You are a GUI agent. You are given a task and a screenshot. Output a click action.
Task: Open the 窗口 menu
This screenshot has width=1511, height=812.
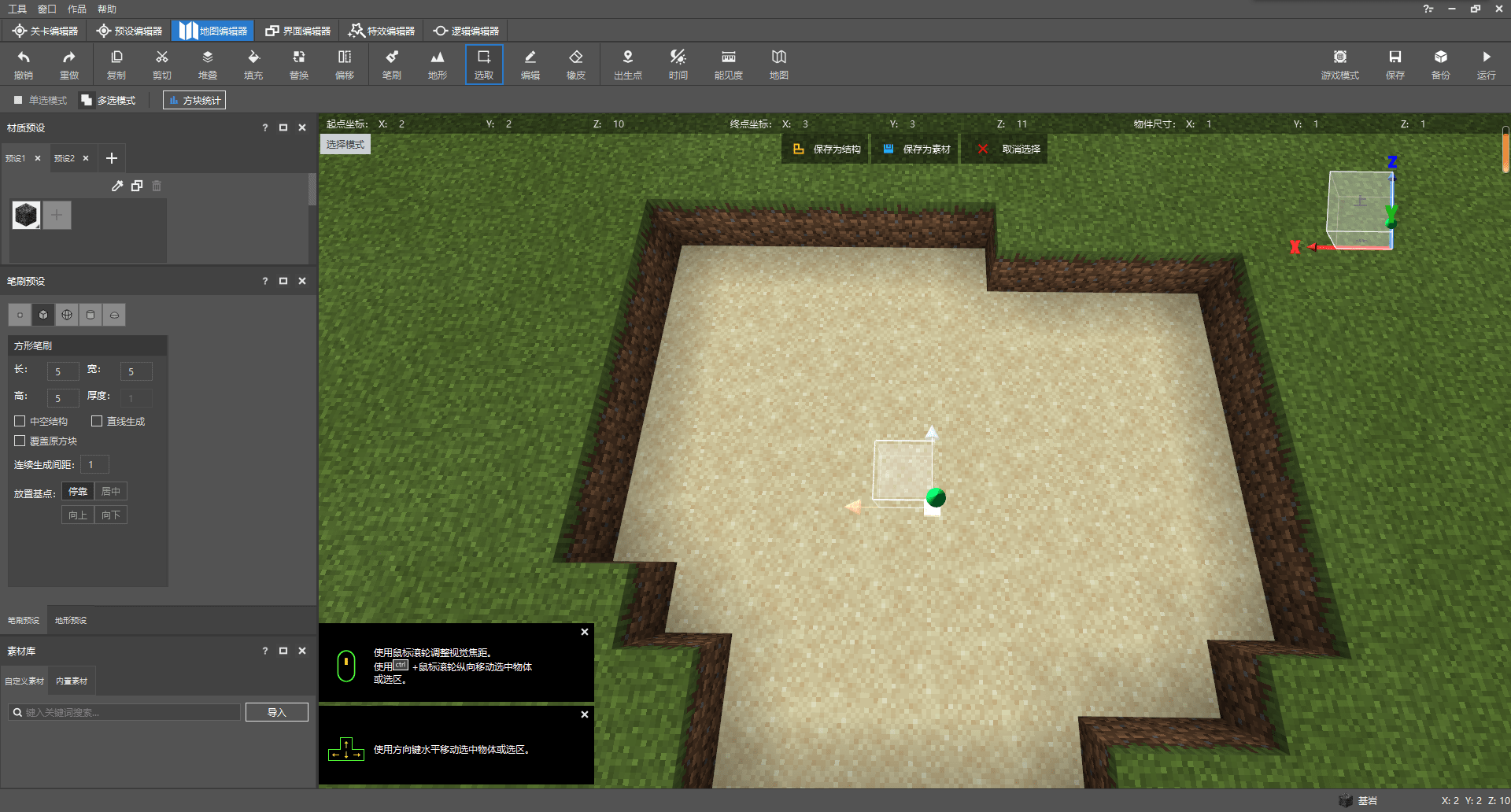[47, 9]
